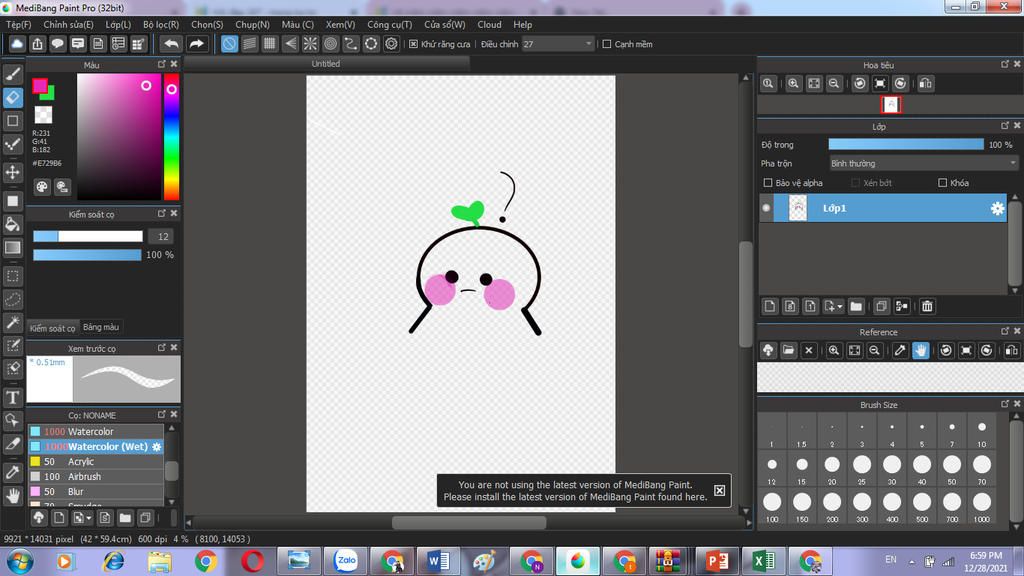Toggle the Khử răng cưa checkbox
Viewport: 1024px width, 576px height.
pyautogui.click(x=413, y=44)
